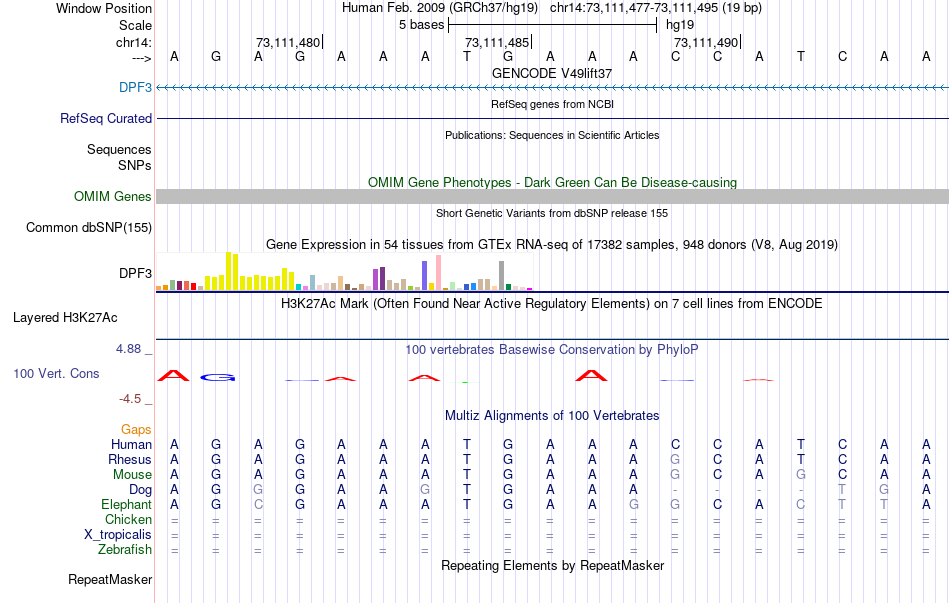Screen dimensions: 950x603
Task: Click the Short Genetic Variants dbSNP title
Action: tap(551, 213)
